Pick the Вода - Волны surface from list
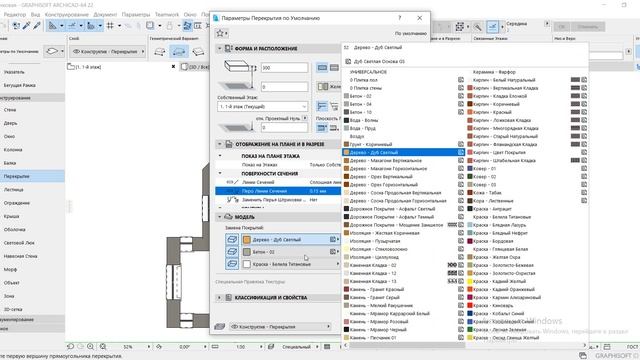Screen dimensions: 640x360 tap(404, 120)
